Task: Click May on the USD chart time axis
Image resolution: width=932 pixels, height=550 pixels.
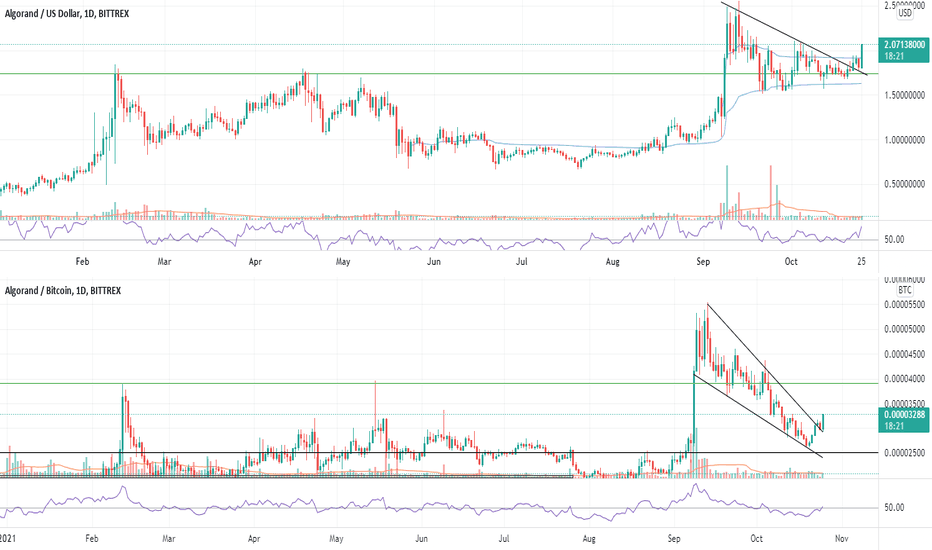Action: pyautogui.click(x=343, y=262)
